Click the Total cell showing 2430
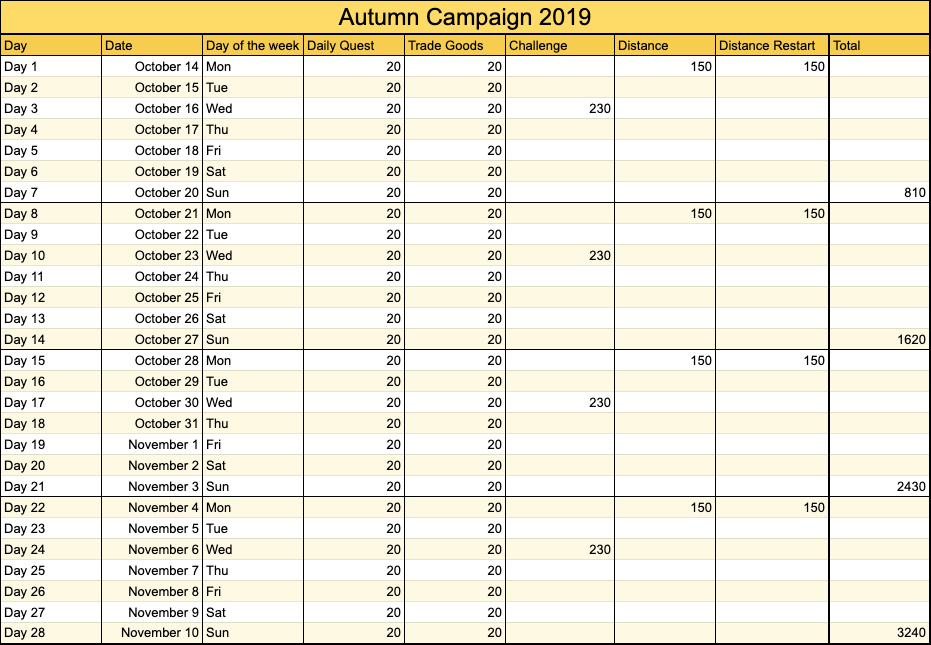Viewport: 931px width, 645px height. pyautogui.click(x=880, y=486)
